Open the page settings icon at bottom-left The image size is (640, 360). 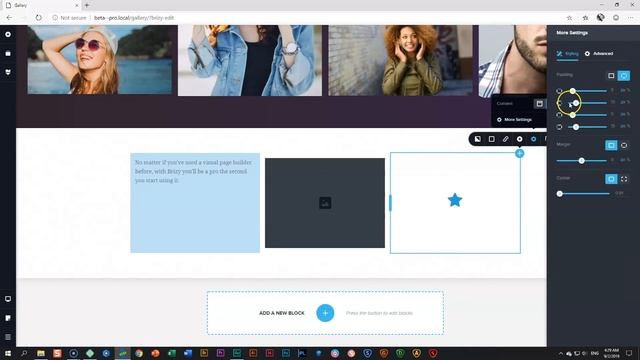pos(8,318)
